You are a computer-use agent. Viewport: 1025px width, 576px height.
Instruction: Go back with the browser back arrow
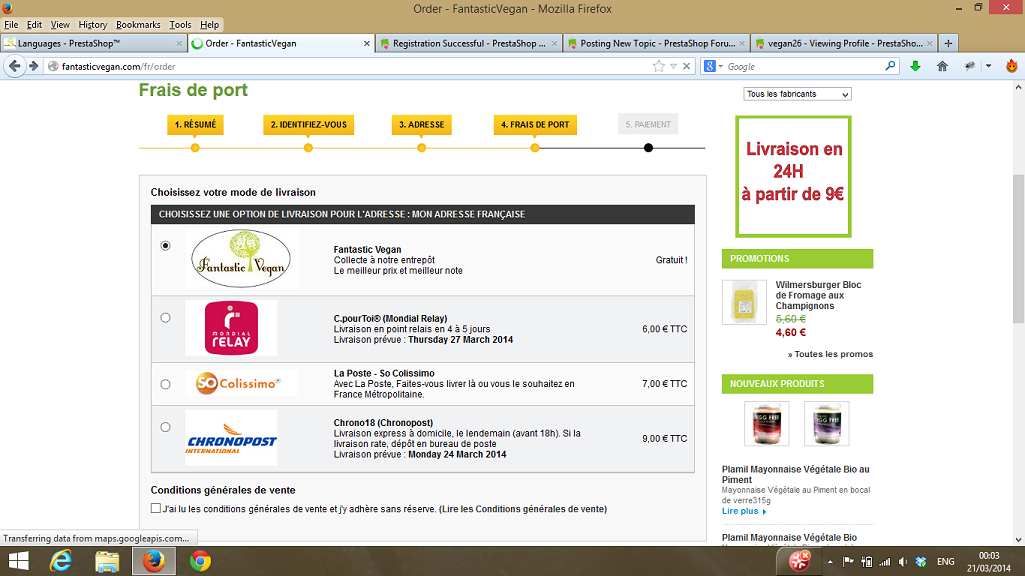click(x=15, y=66)
